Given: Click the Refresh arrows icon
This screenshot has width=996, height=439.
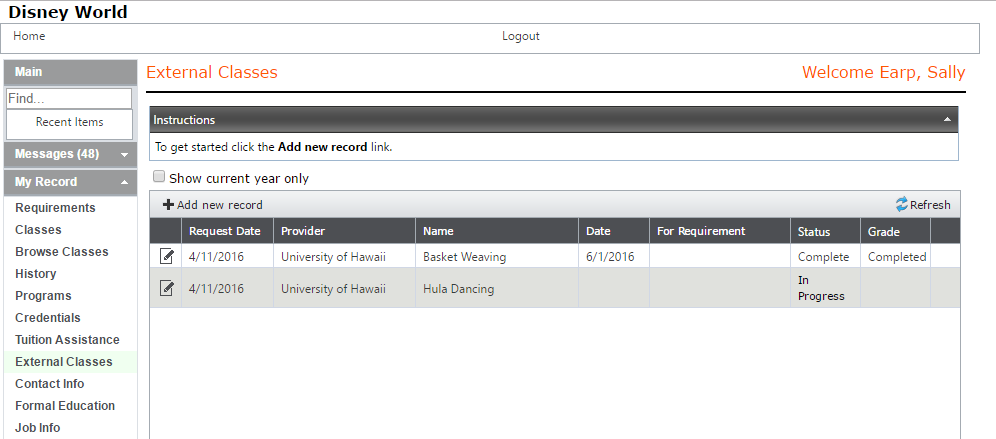Looking at the screenshot, I should [902, 204].
